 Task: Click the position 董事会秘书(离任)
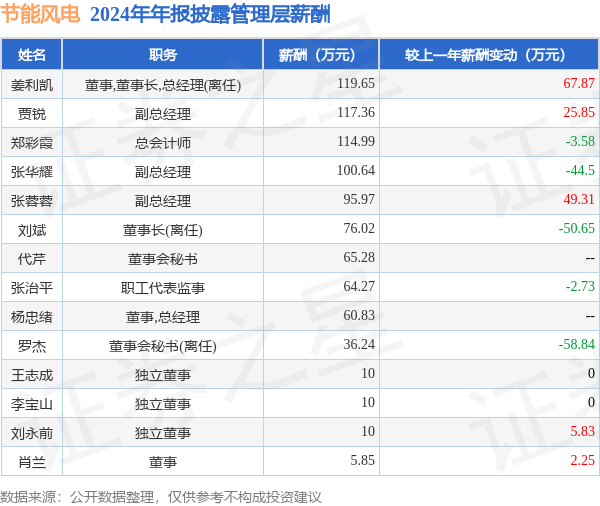click(163, 346)
